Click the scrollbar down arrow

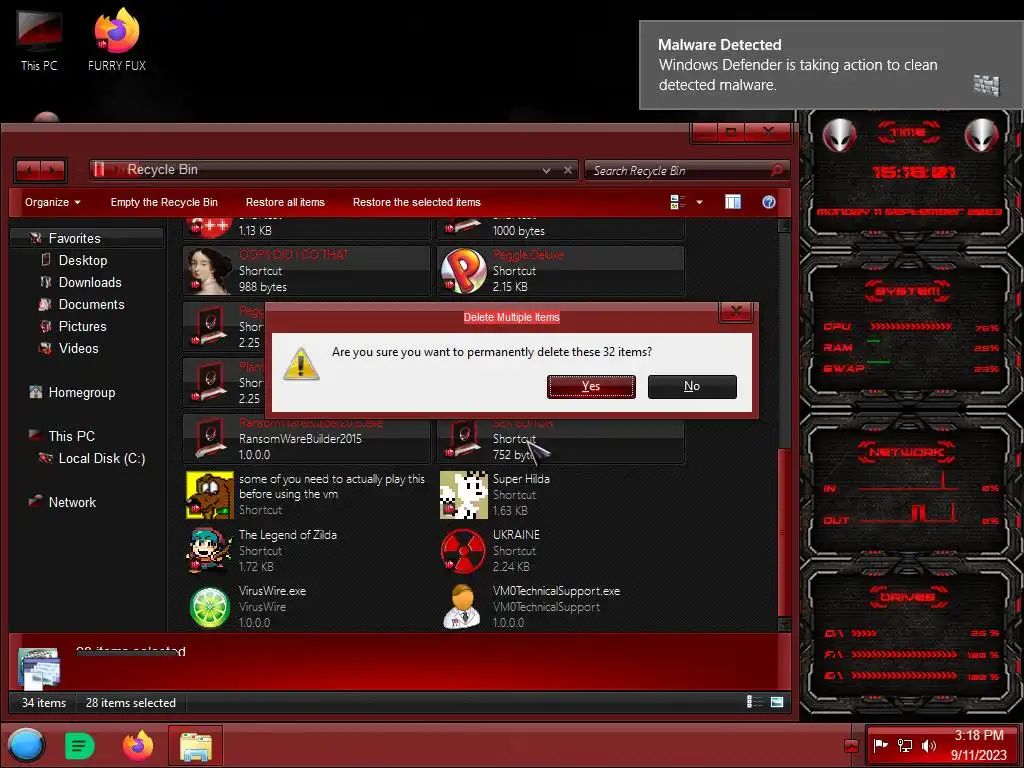coord(784,624)
